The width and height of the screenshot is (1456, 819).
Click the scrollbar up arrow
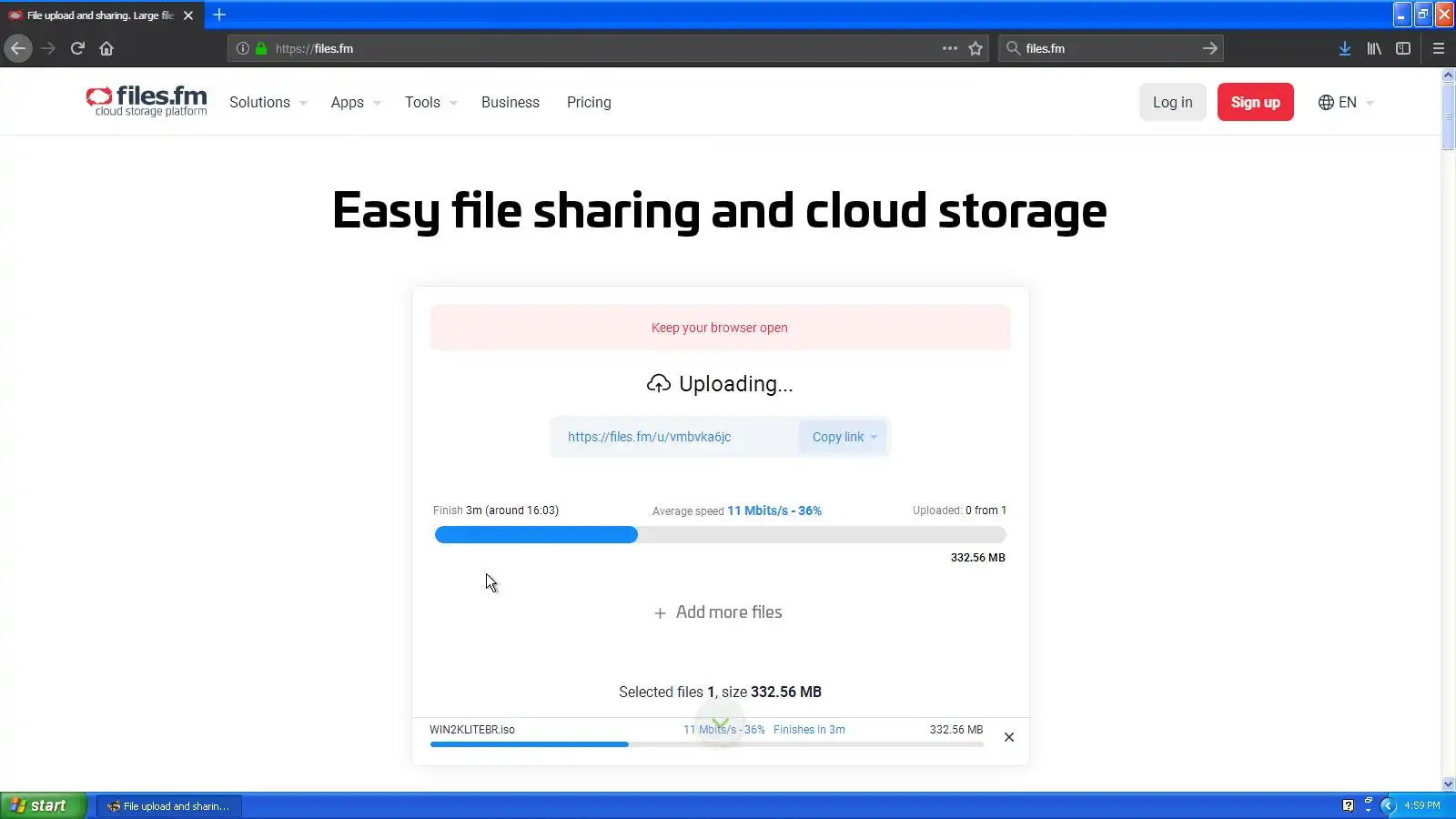point(1448,76)
